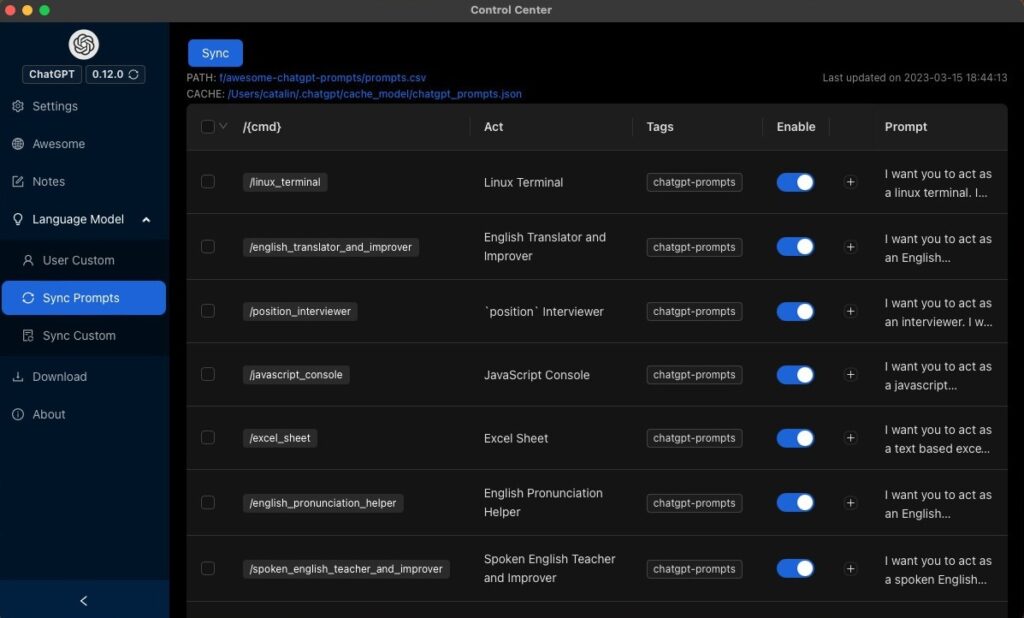
Task: Collapse the Language Model submenu chevron
Action: pos(146,220)
